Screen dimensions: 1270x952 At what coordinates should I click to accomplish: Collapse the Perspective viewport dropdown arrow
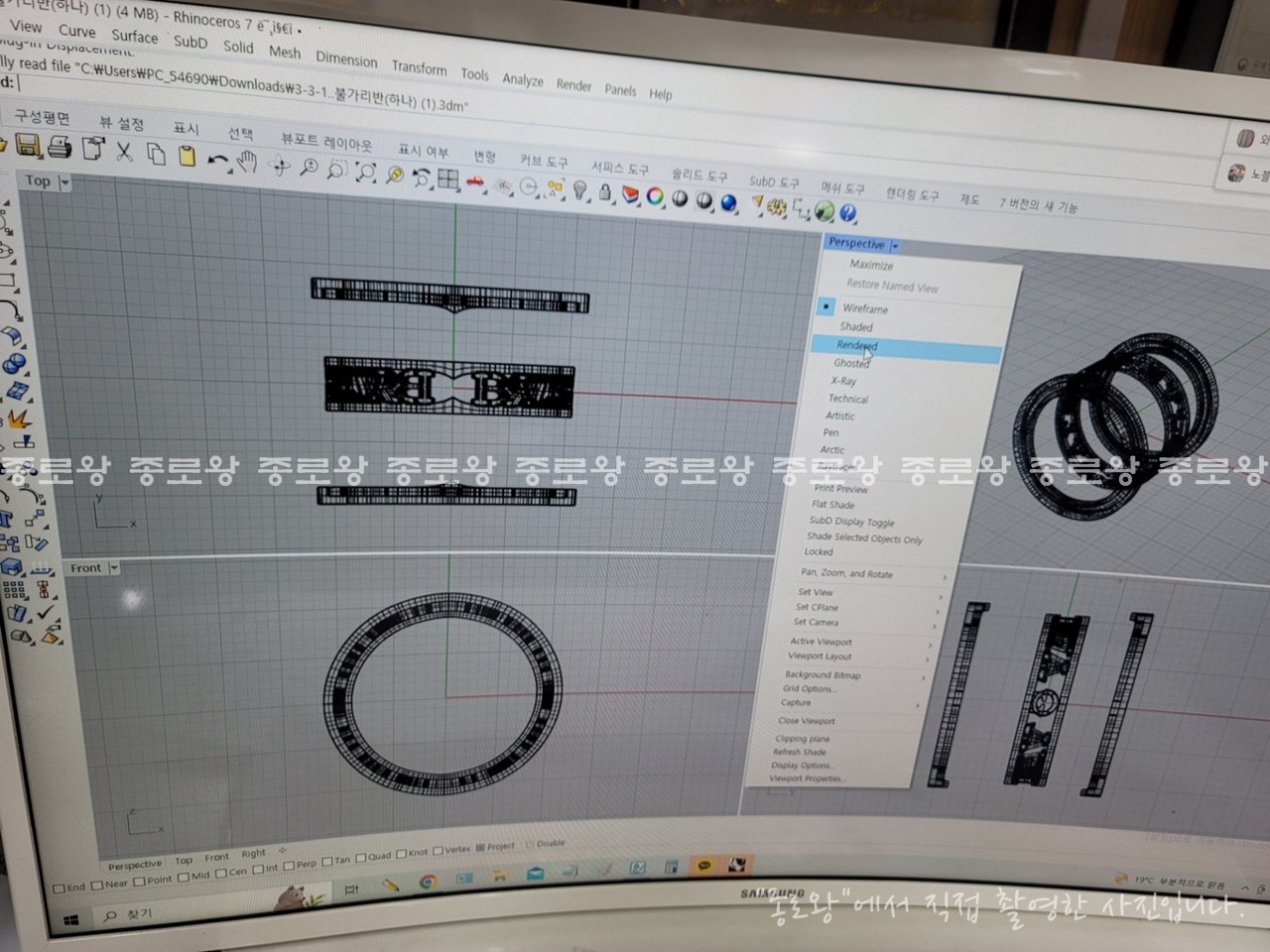[895, 245]
